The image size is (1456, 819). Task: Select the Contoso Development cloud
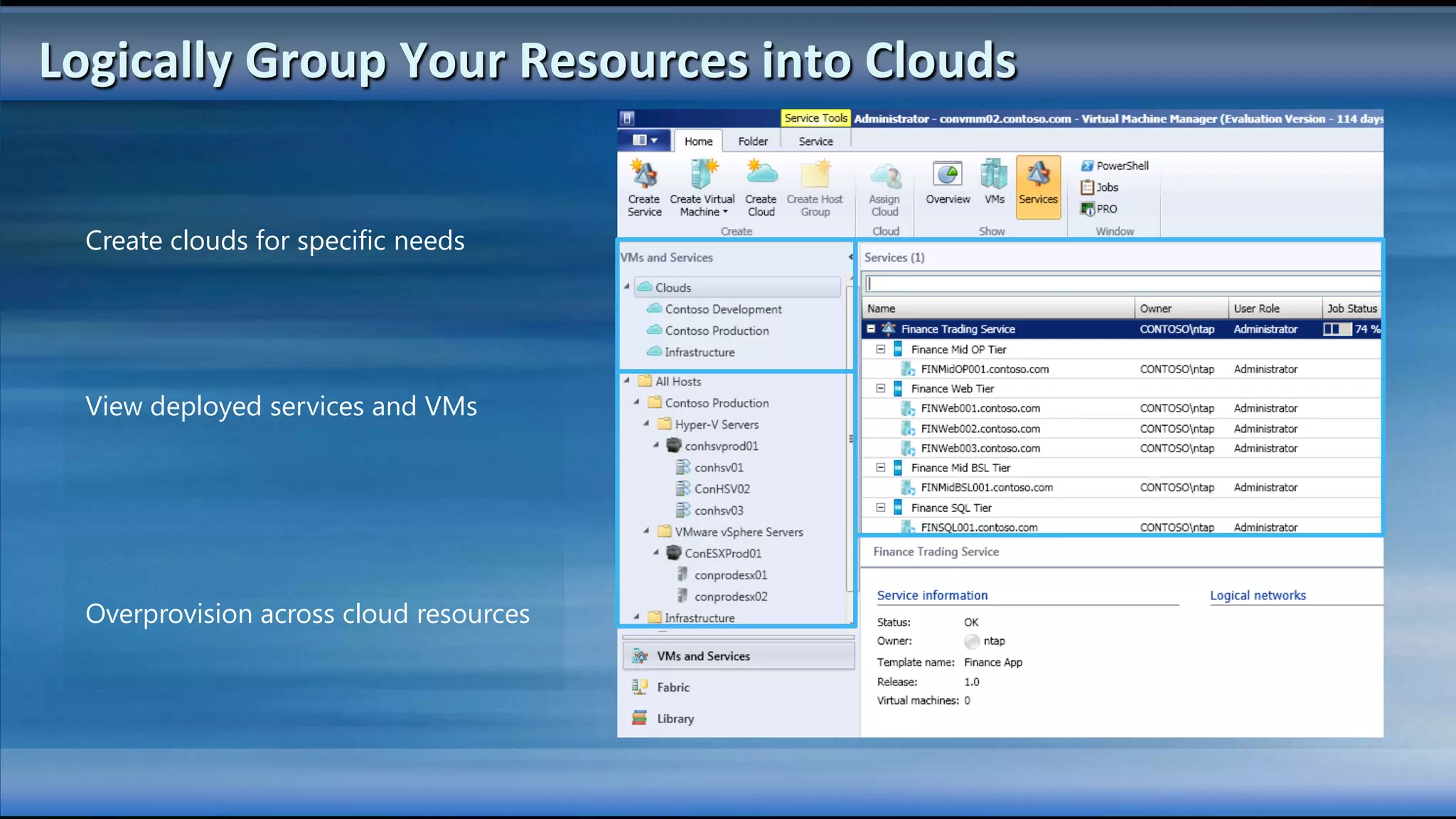pos(714,309)
